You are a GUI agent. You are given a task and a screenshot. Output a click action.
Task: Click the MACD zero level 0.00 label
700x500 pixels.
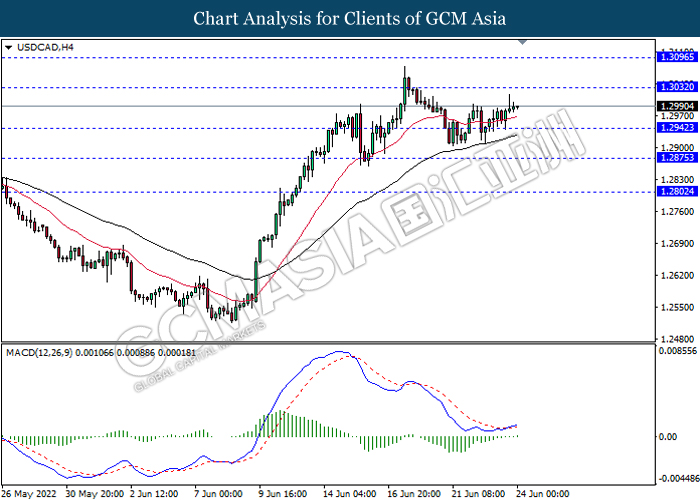pos(668,436)
